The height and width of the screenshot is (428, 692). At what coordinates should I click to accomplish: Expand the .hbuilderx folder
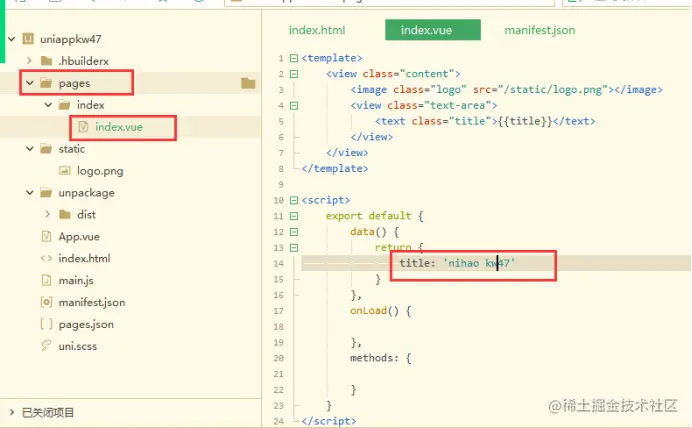29,60
